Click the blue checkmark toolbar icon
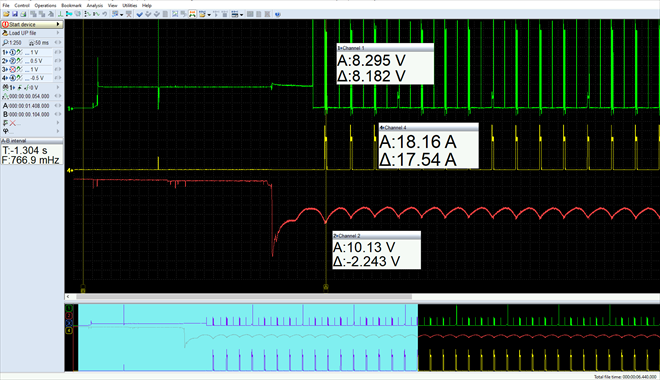The height and width of the screenshot is (380, 660). pos(140,14)
